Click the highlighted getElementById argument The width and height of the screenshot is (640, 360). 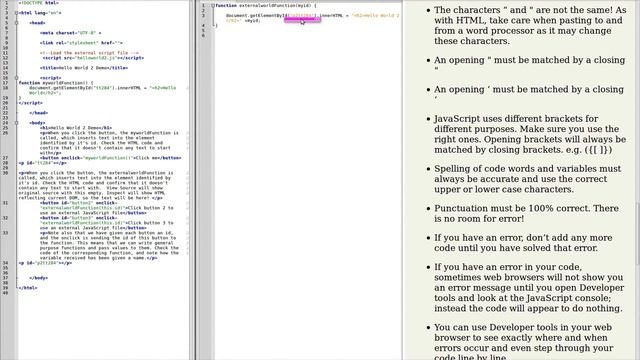[x=302, y=16]
